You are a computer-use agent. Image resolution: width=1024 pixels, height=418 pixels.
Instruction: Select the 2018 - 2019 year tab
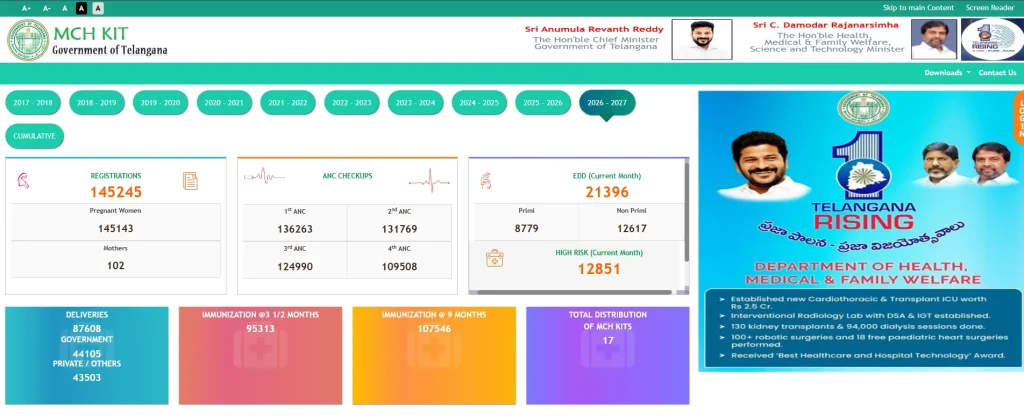pos(97,103)
